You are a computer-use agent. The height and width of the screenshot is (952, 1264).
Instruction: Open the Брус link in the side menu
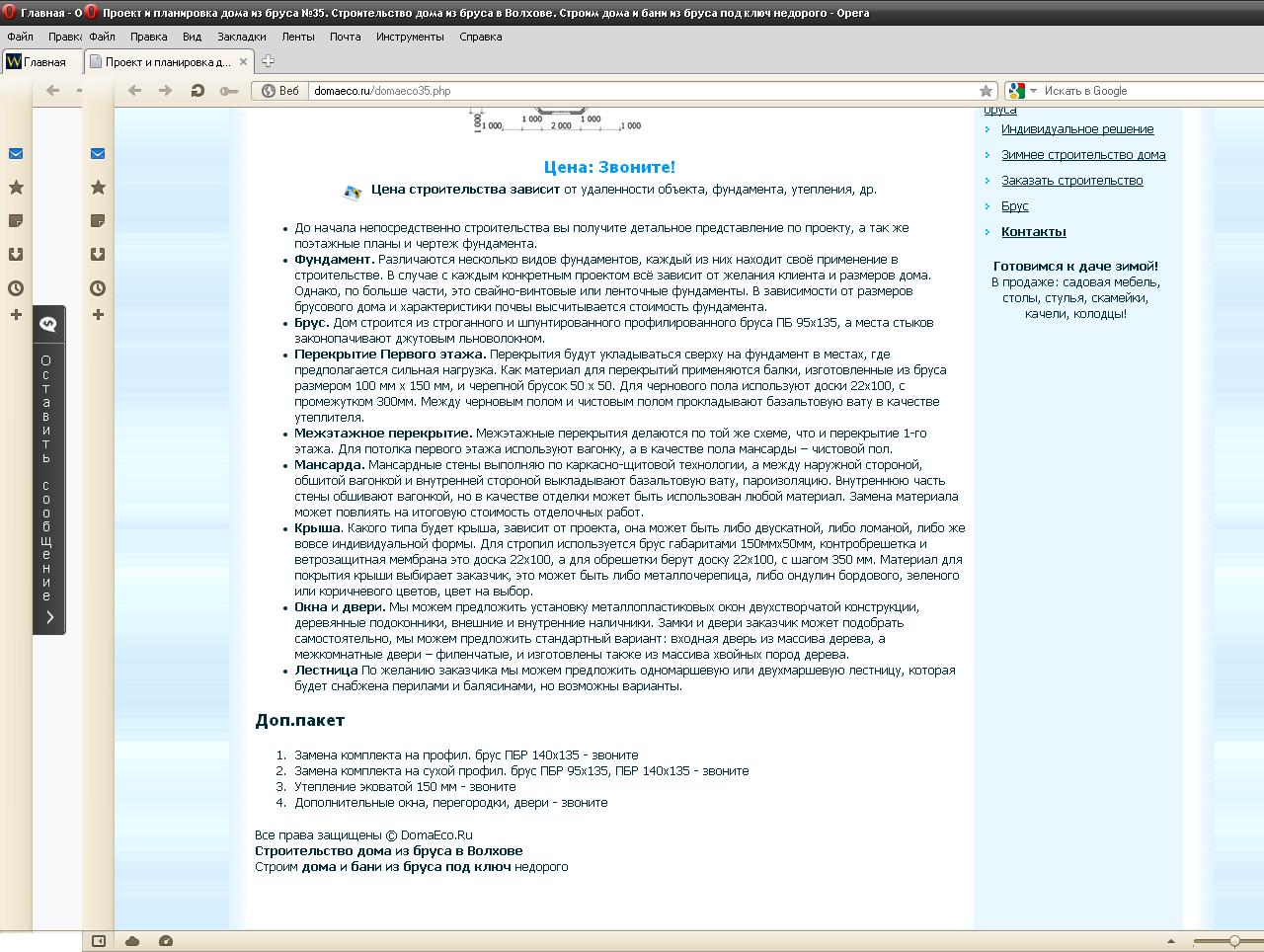pos(1015,206)
